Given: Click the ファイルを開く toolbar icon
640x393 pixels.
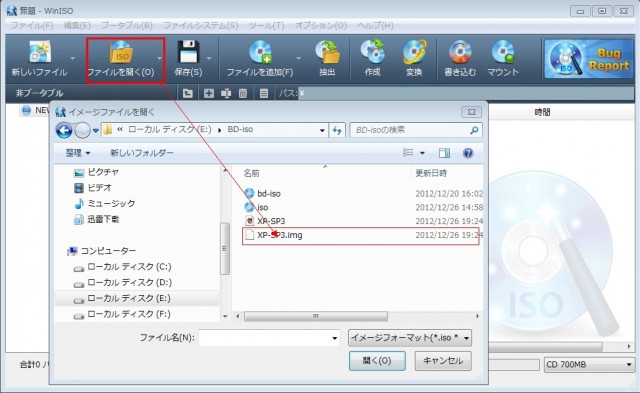Looking at the screenshot, I should [x=121, y=52].
